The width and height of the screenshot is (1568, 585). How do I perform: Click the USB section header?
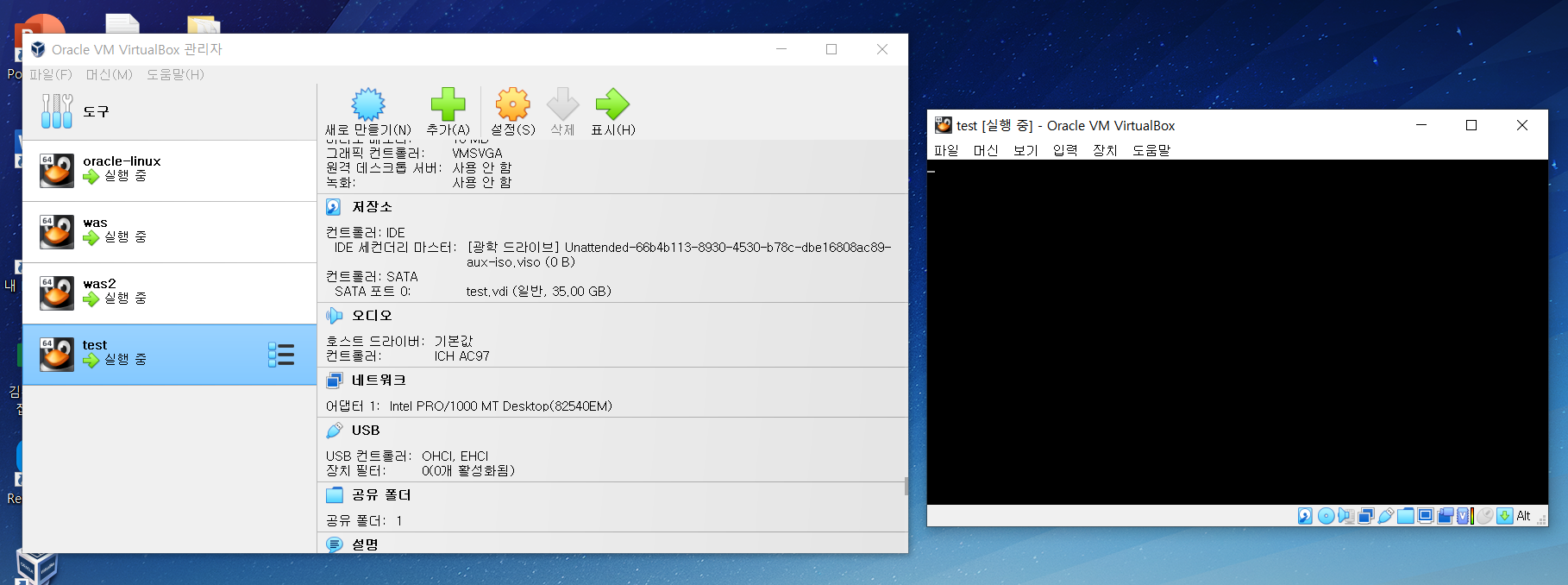[366, 431]
